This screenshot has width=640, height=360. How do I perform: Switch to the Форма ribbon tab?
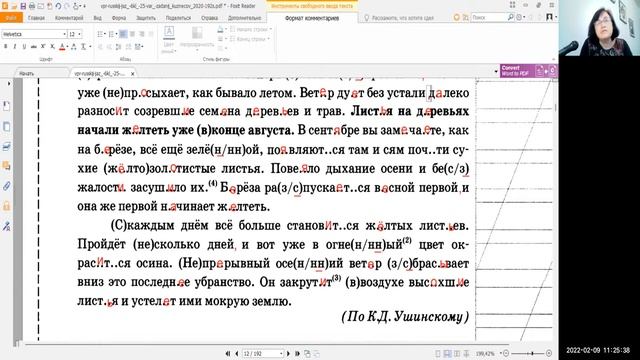pos(119,18)
